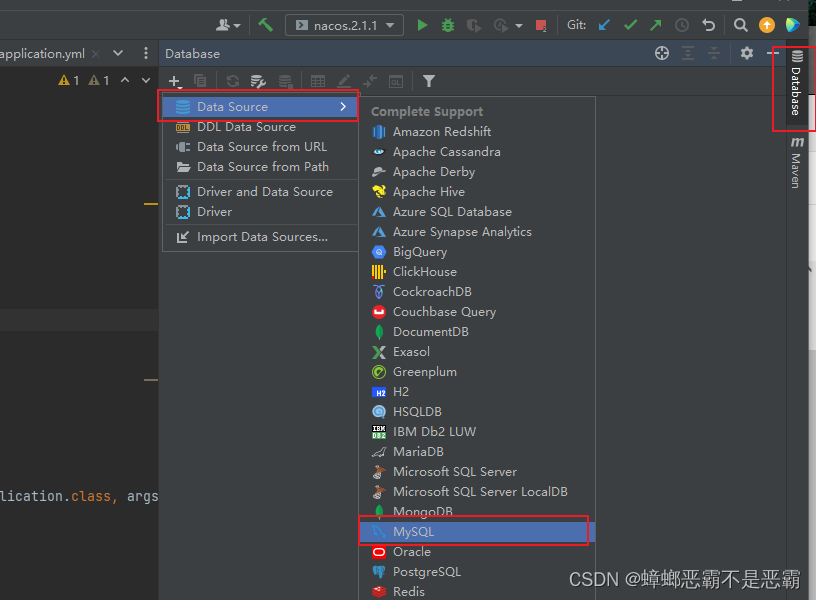Stop the running process red square
Image resolution: width=816 pixels, height=600 pixels.
[x=541, y=25]
